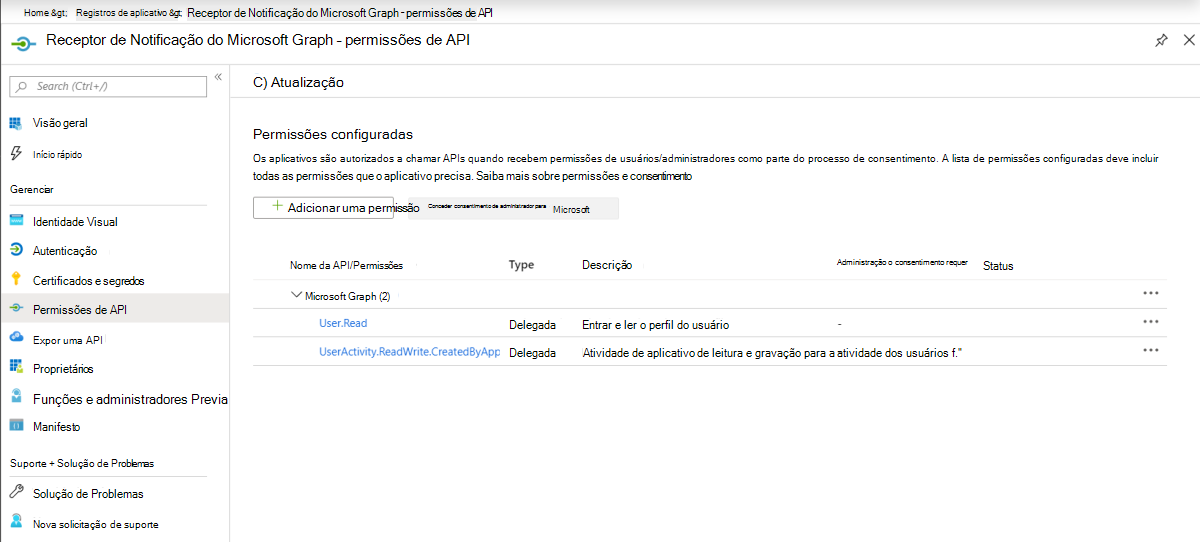Open more options for Microsoft Graph row

[1150, 293]
